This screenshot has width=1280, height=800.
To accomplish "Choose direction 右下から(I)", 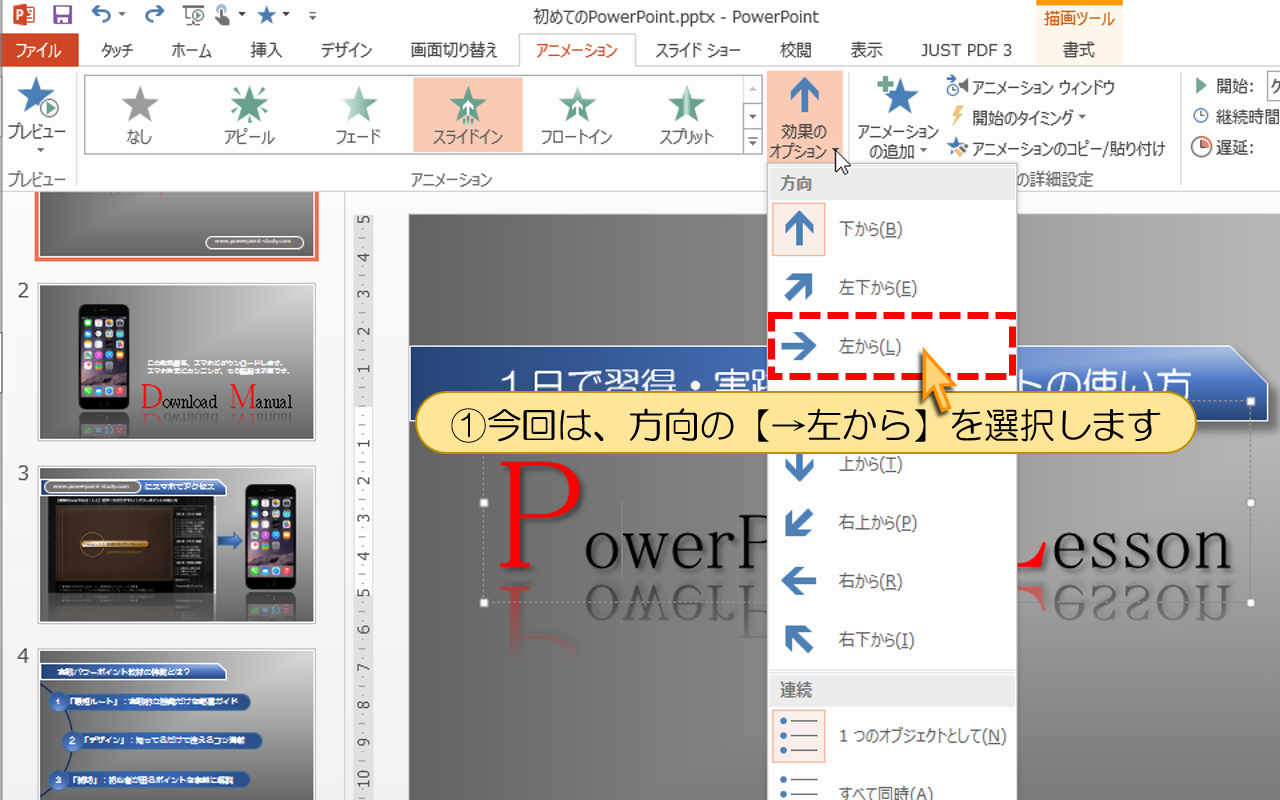I will click(x=892, y=640).
